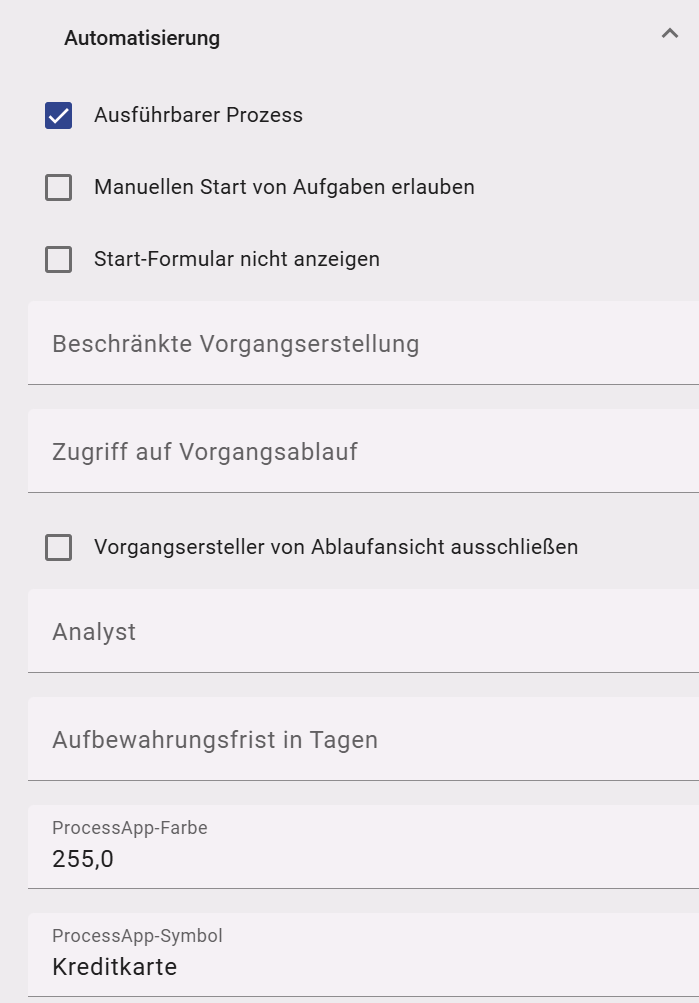The image size is (699, 1003).
Task: Click inside the "Zugriff auf Vorgangsablauf" input
Action: click(x=300, y=450)
